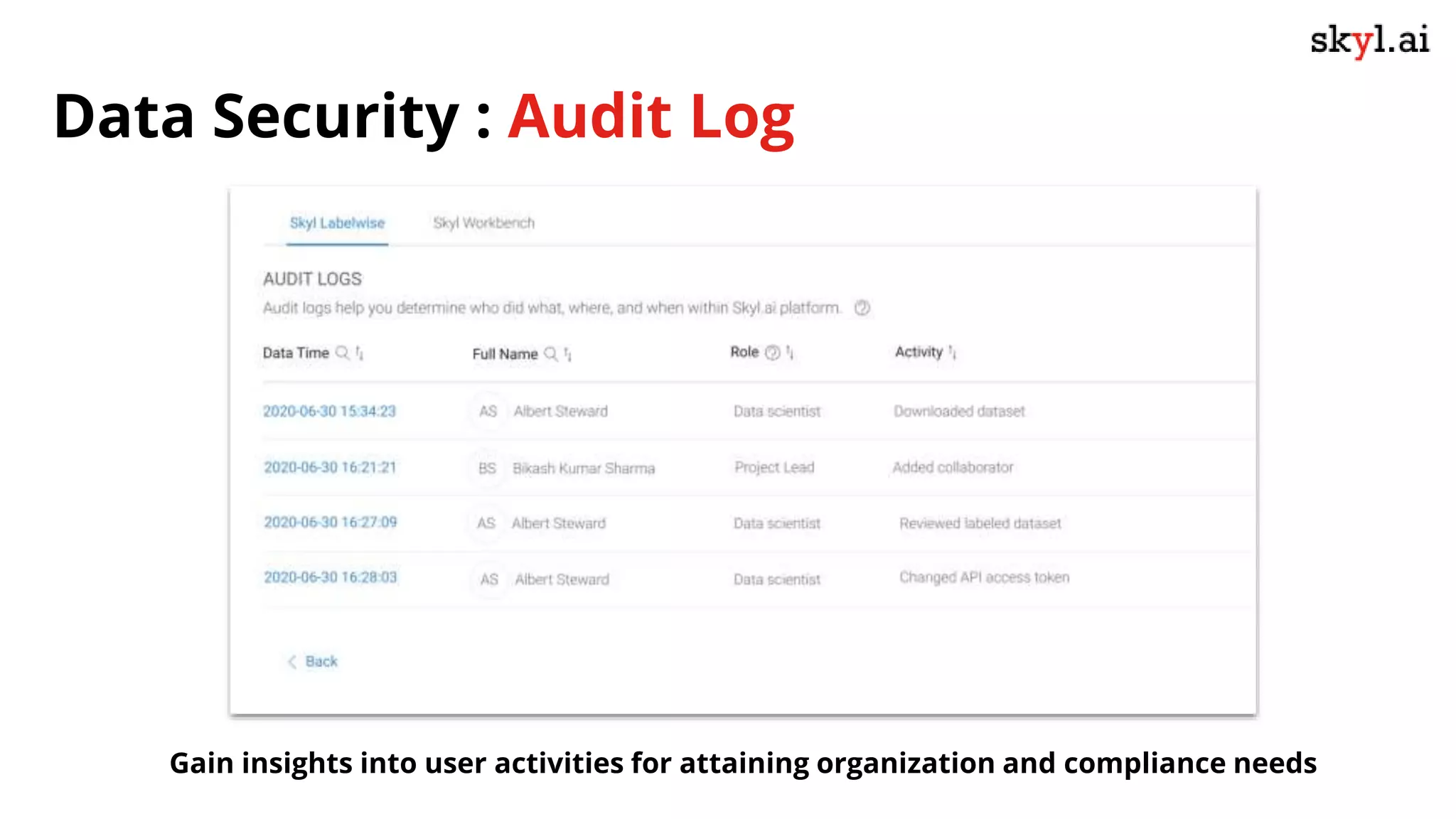1456x819 pixels.
Task: Click the 'Downloaded dataset' activity
Action: coord(959,411)
